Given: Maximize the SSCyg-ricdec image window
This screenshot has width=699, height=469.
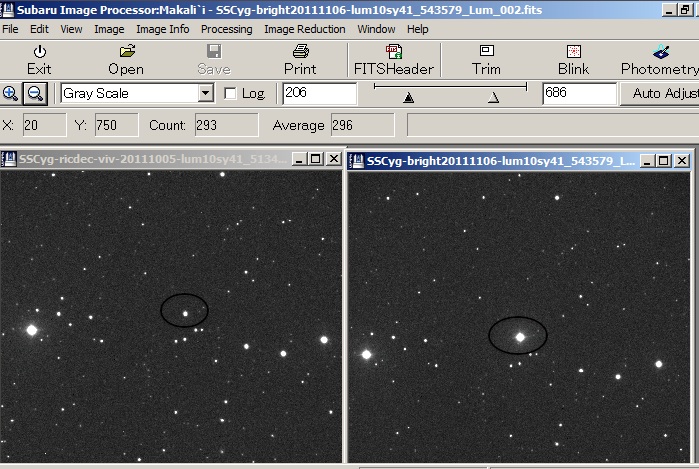Looking at the screenshot, I should pos(316,159).
